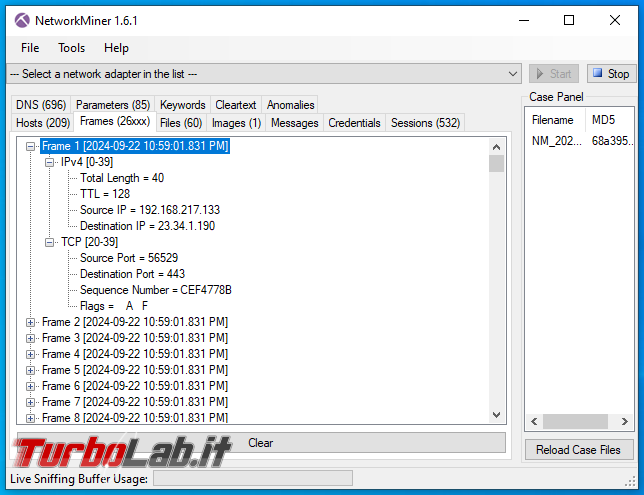Click the MD5 column header in Case Panel
The image size is (644, 495).
(610, 120)
